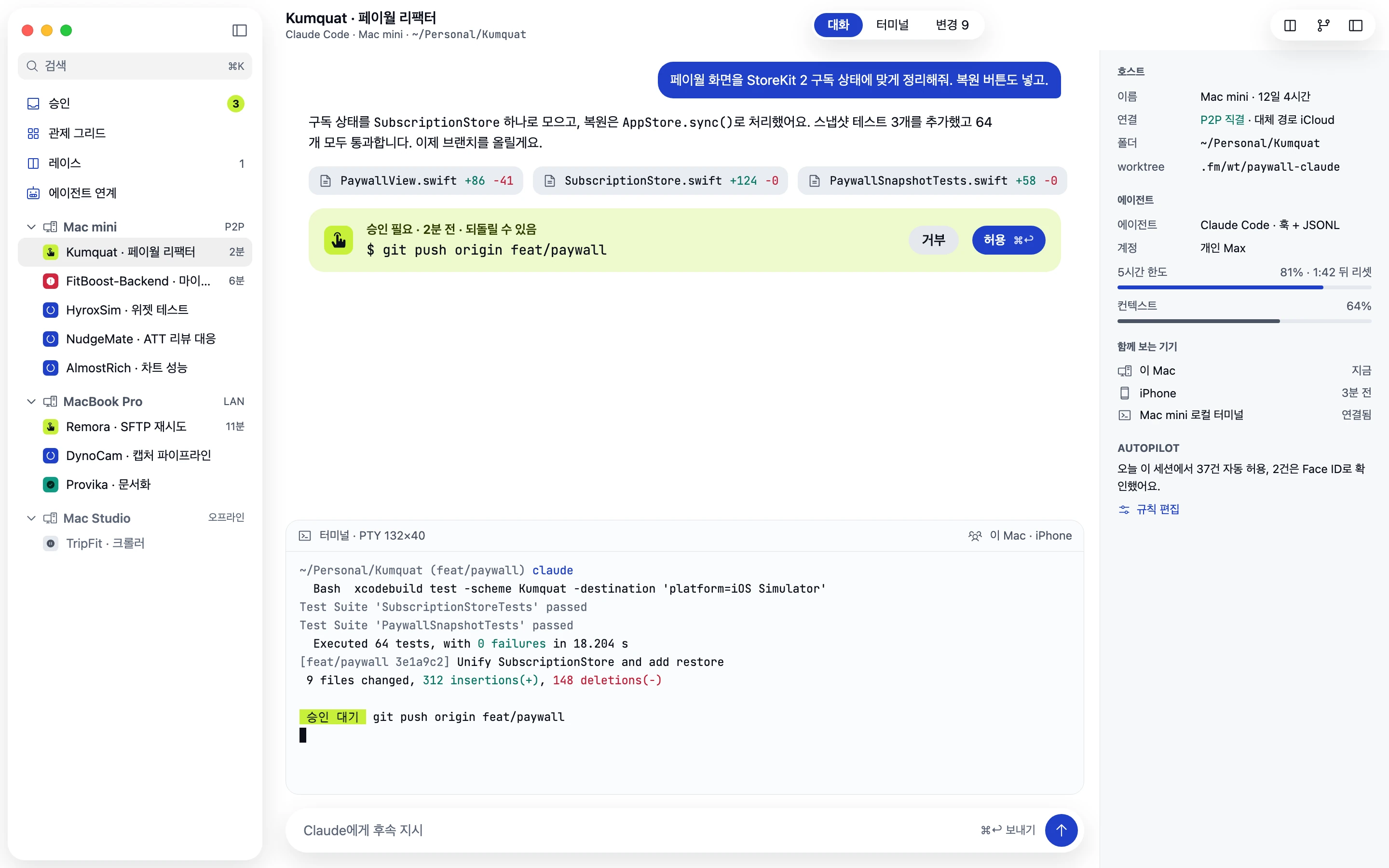
Task: Select Mac mini 로컬 터미널 device row
Action: 1244,415
